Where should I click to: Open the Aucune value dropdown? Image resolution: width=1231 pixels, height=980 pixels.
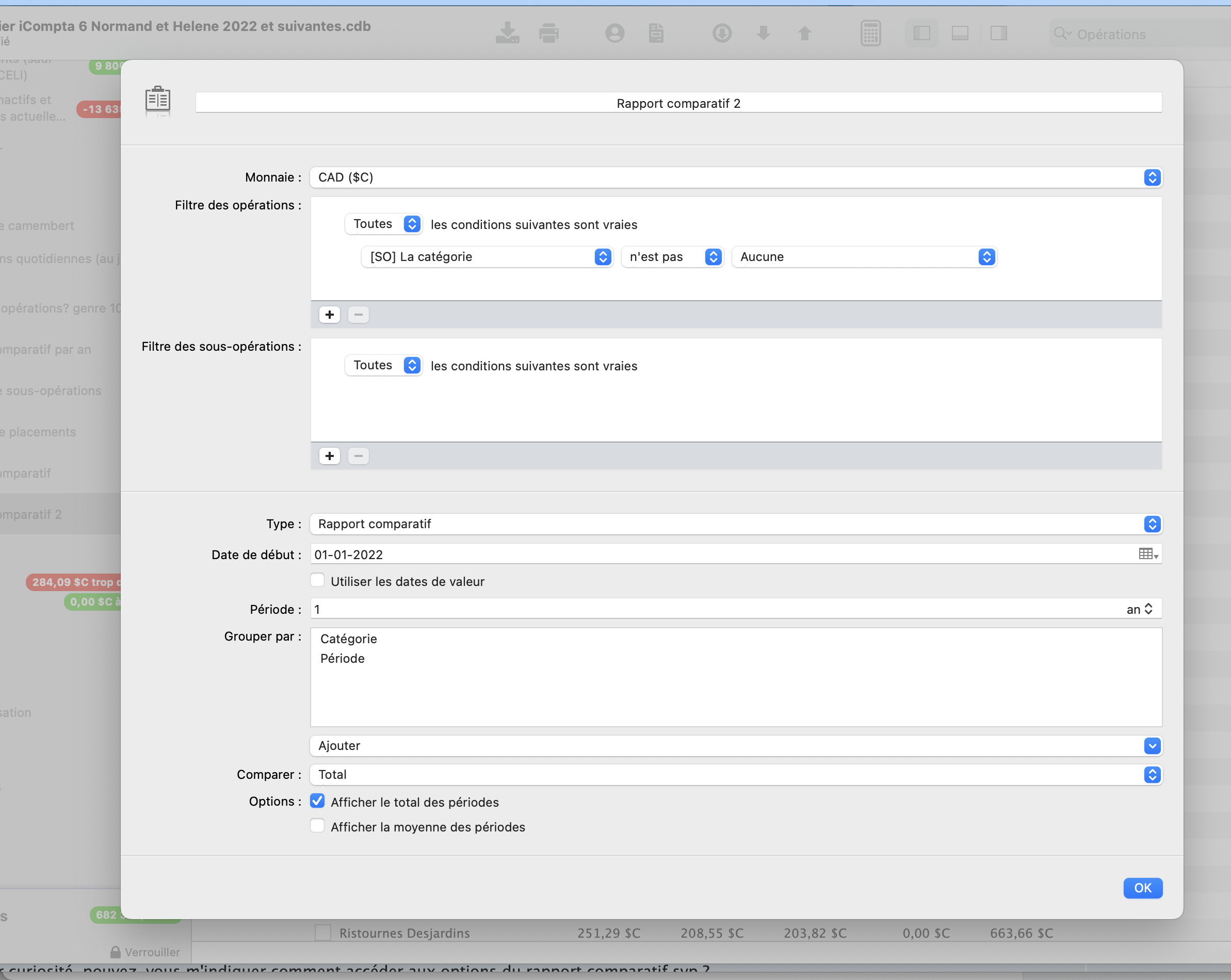[864, 257]
